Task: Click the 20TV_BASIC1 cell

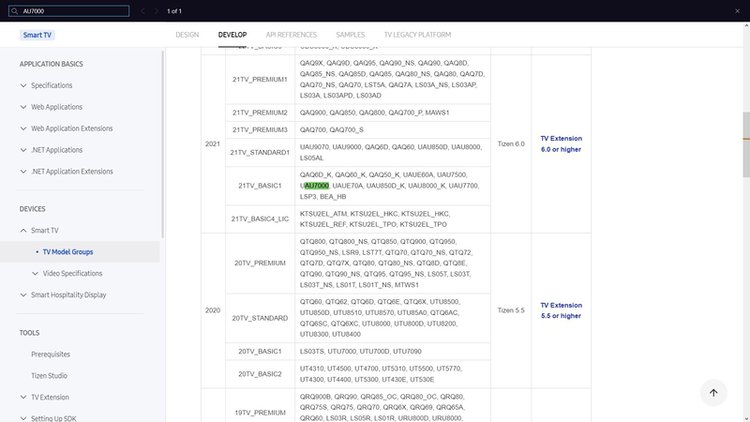Action: 260,352
